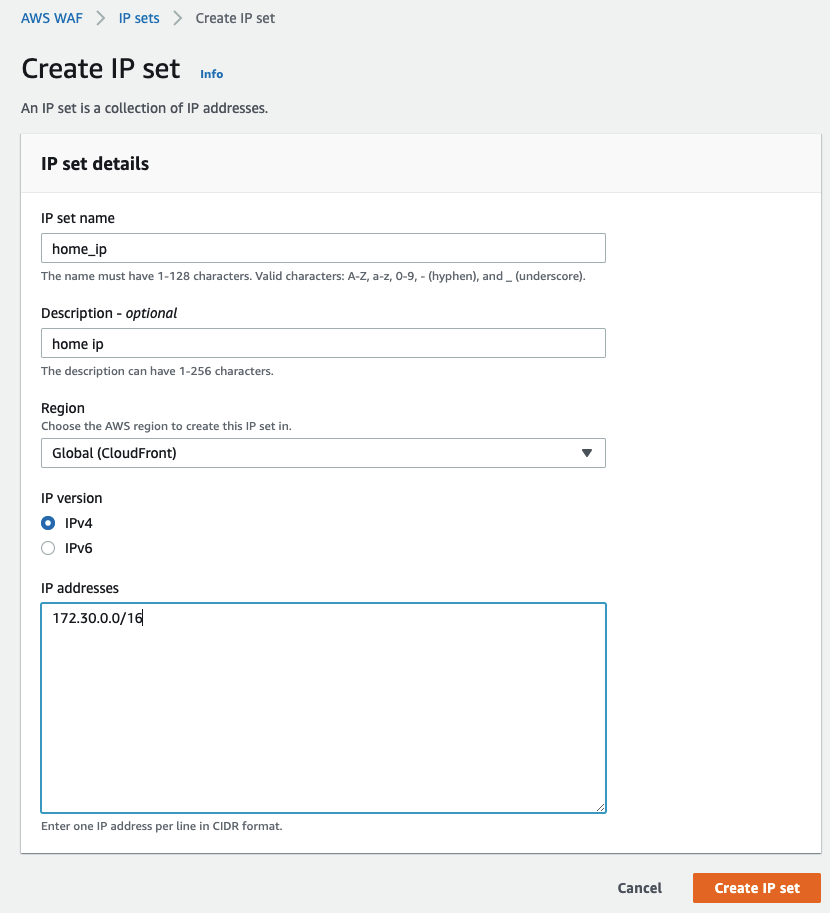Go to the IP sets breadcrumb link
Viewport: 830px width, 913px height.
point(139,18)
